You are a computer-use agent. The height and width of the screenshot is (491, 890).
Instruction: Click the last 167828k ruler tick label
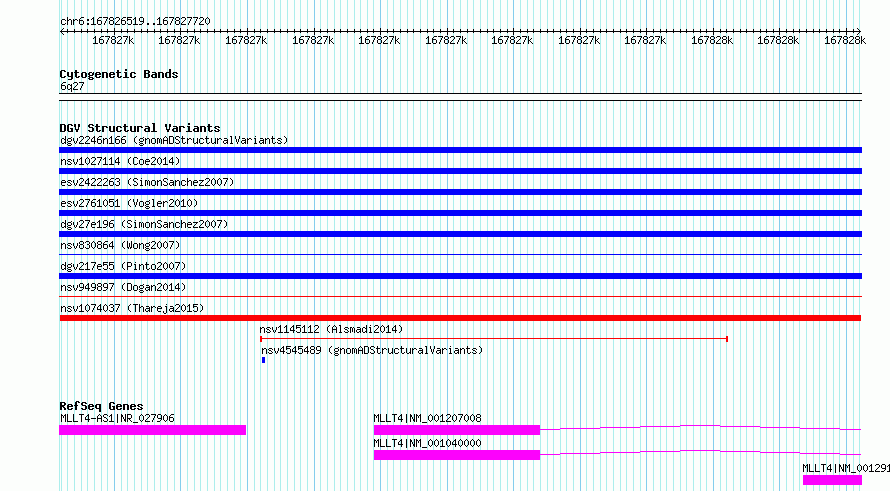[845, 40]
